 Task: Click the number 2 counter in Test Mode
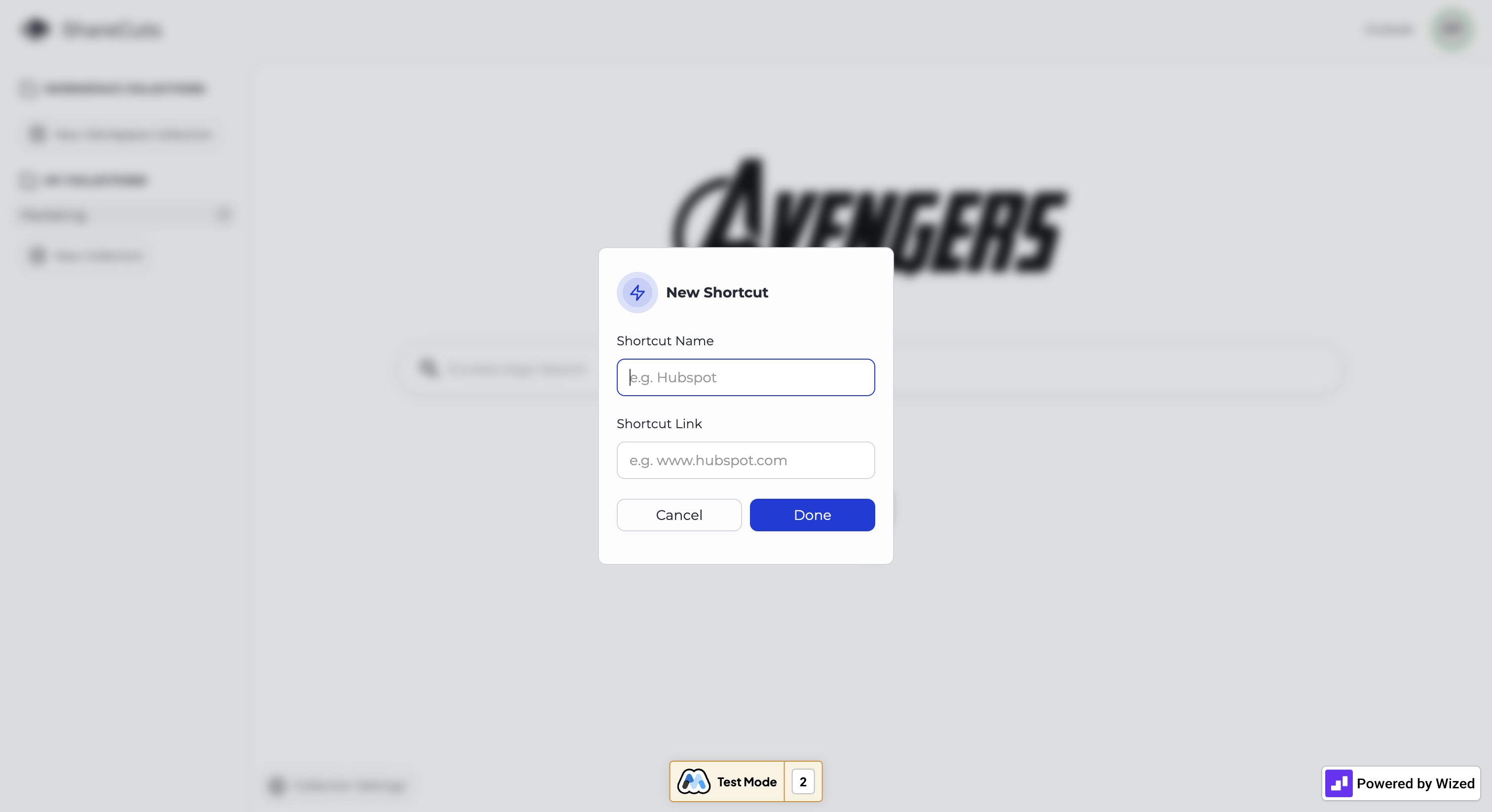[x=803, y=782]
